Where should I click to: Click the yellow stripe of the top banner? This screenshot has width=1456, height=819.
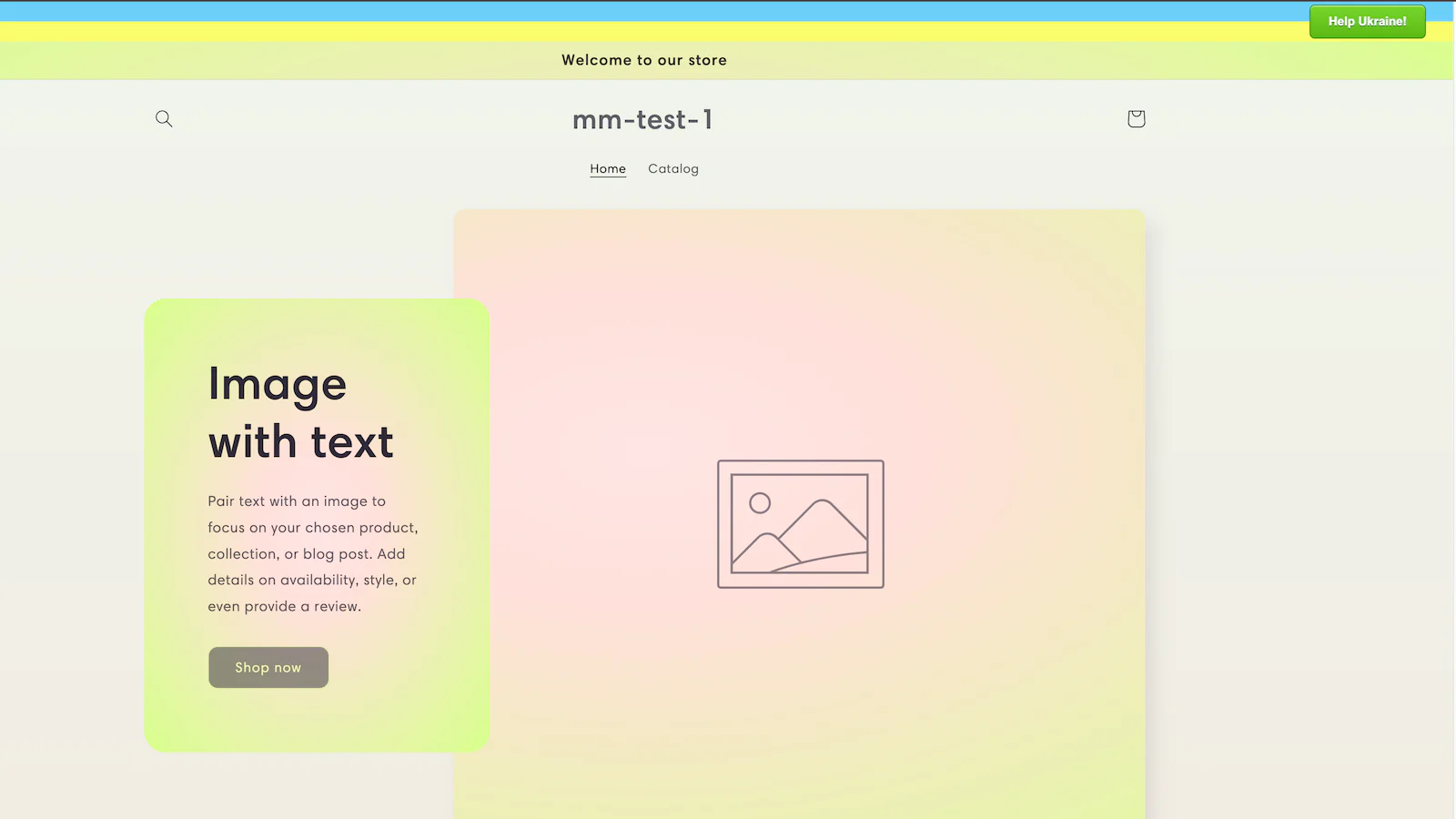click(x=637, y=32)
